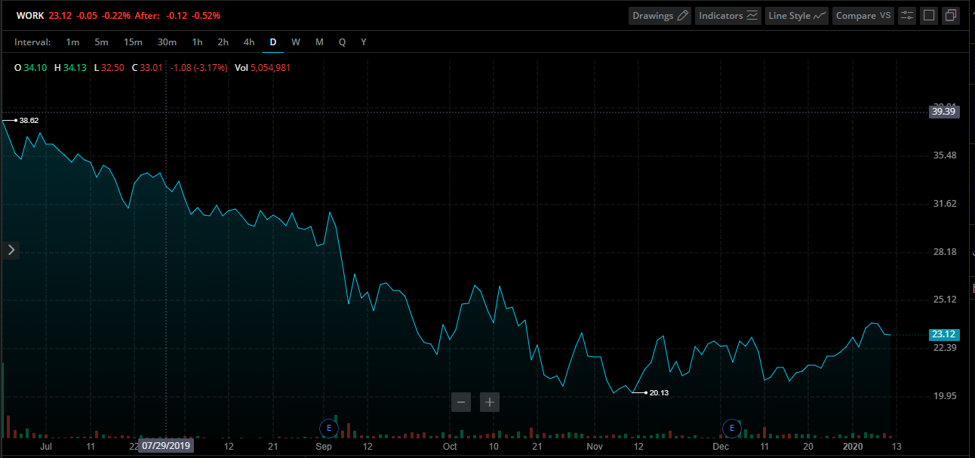This screenshot has width=975, height=458.
Task: Click the 07/29/2019 date label
Action: point(166,446)
